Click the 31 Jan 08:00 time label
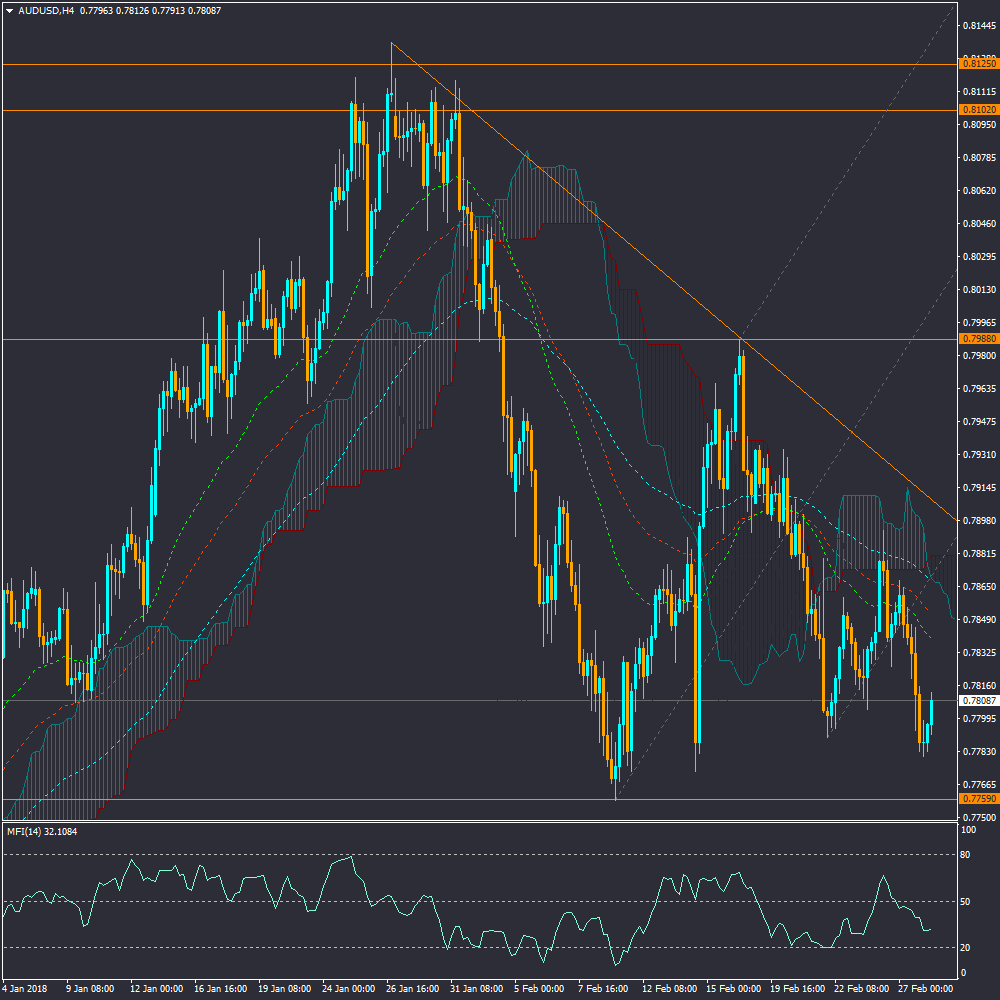This screenshot has height=1000, width=1000. pos(476,988)
